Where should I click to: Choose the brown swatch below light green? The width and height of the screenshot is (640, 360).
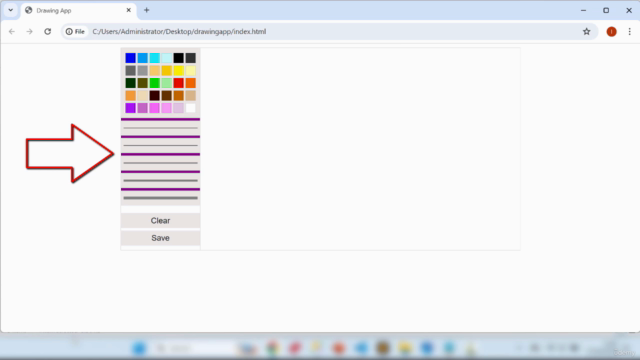pyautogui.click(x=167, y=96)
